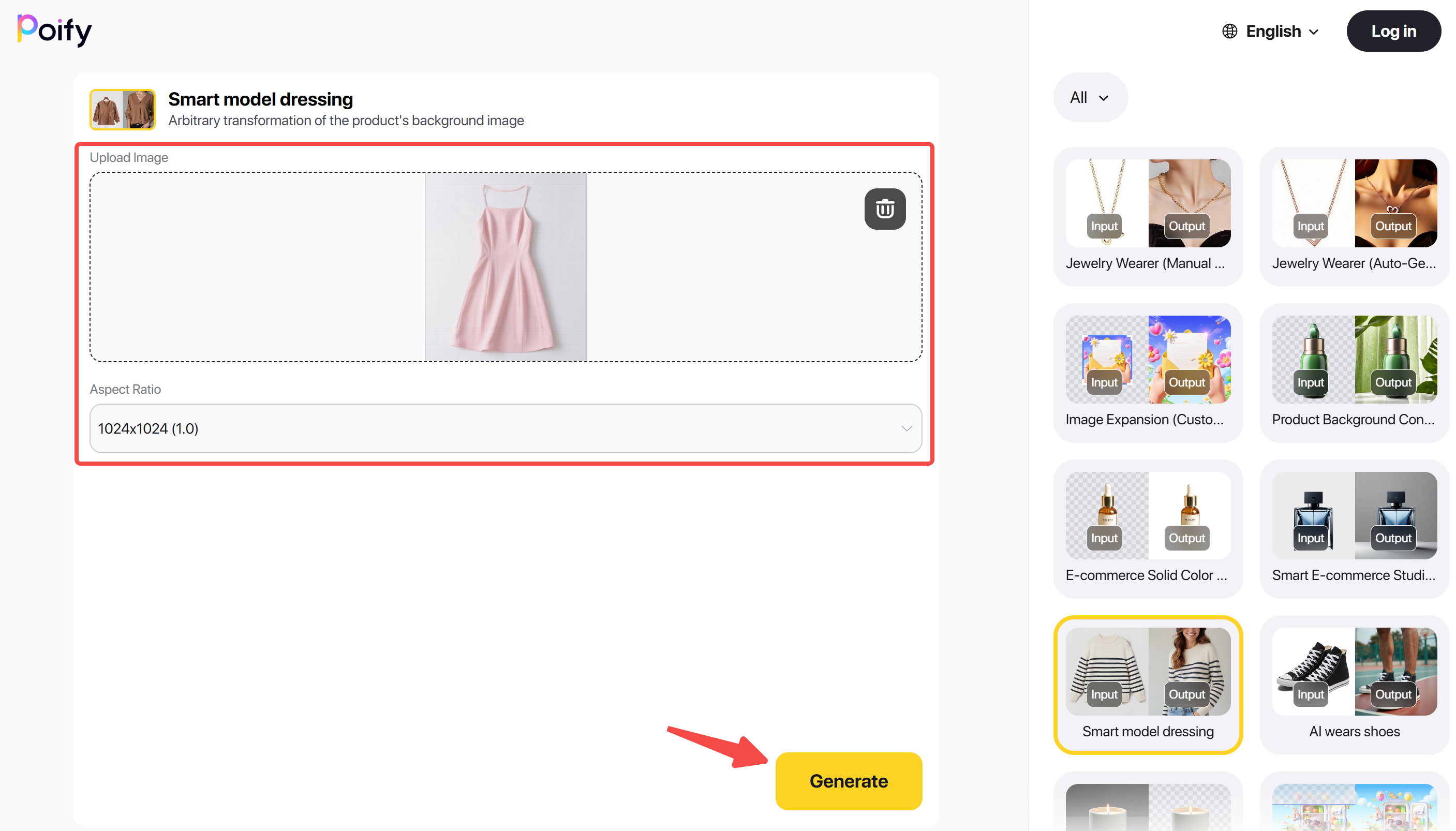Image resolution: width=1456 pixels, height=831 pixels.
Task: Click the uploaded pink dress preview
Action: coord(506,267)
